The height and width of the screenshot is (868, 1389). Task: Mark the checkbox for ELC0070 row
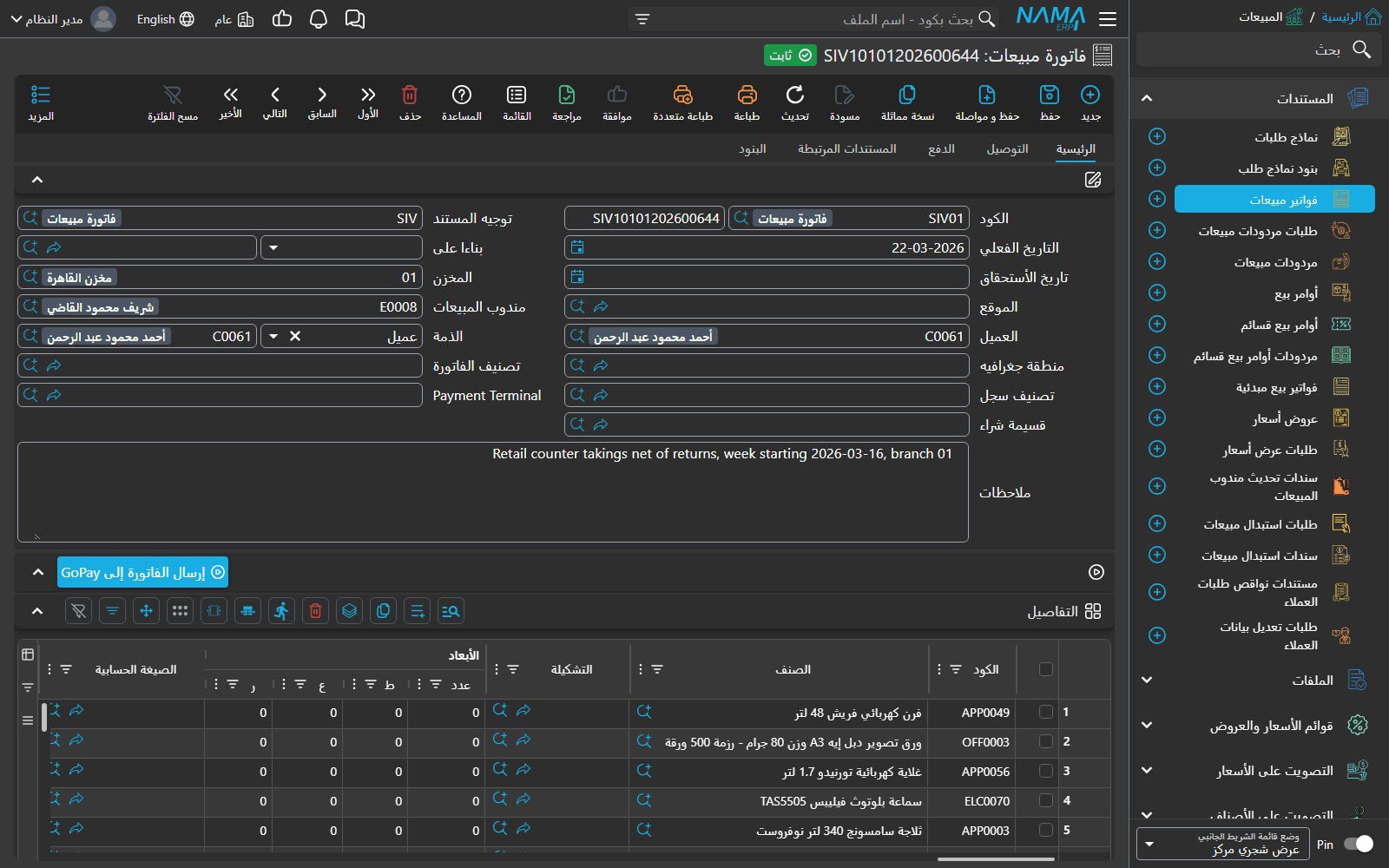[x=1046, y=801]
